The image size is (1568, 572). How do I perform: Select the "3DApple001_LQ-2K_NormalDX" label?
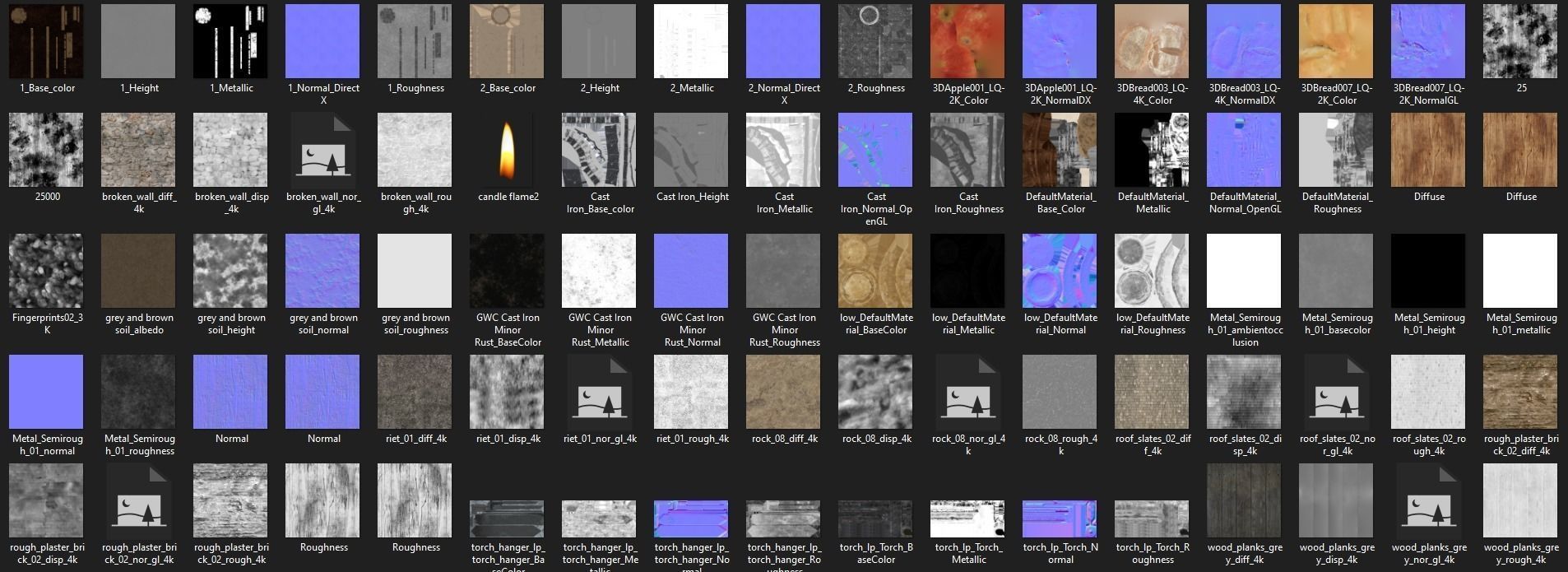[1060, 94]
